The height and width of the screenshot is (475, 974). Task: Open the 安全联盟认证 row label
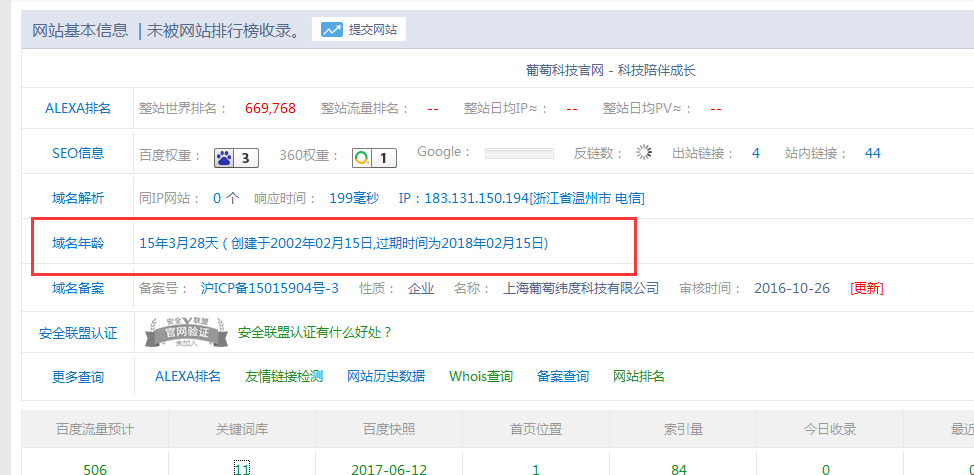[x=78, y=333]
